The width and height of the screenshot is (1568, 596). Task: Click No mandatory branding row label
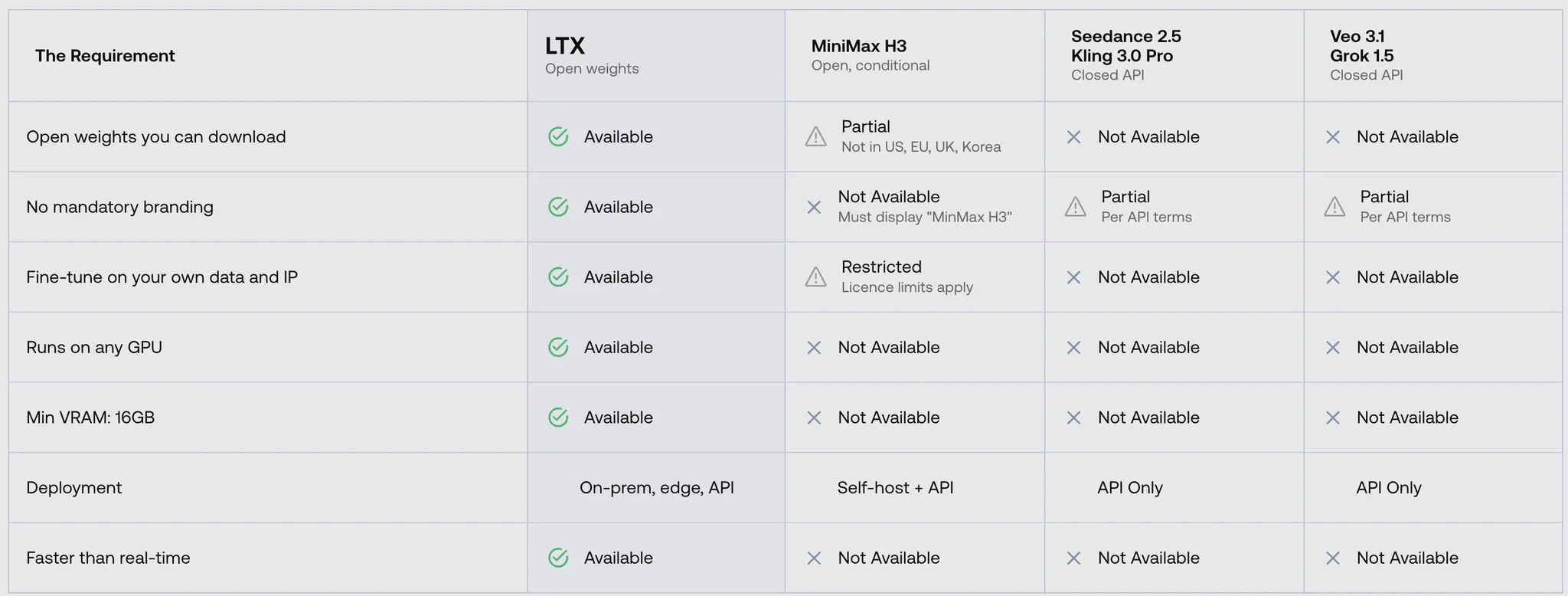pos(120,208)
